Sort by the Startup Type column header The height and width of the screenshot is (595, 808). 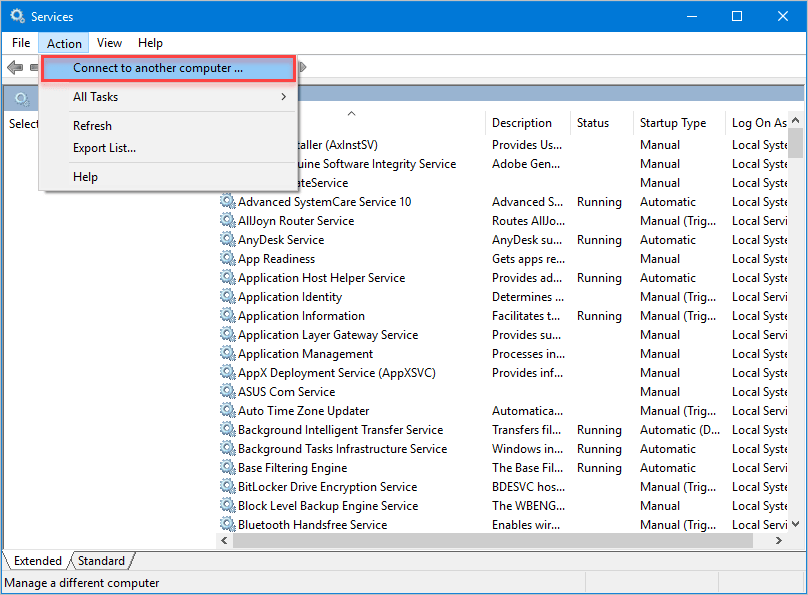tap(673, 123)
